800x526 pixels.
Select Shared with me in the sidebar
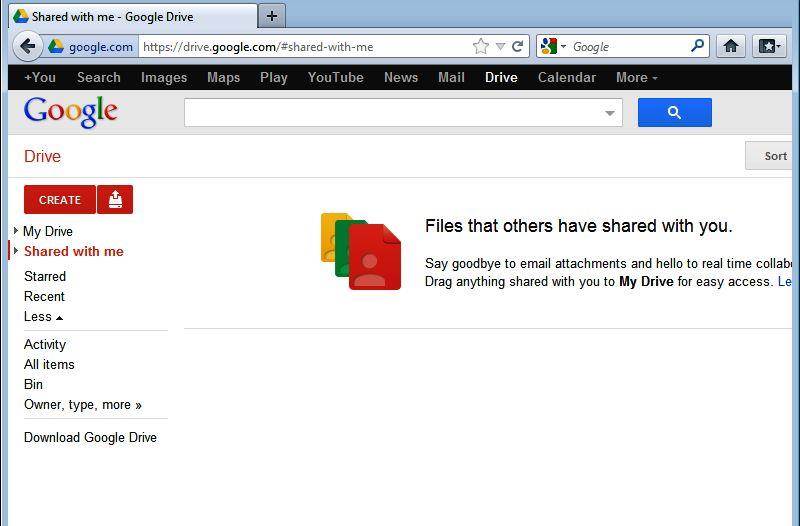point(73,252)
